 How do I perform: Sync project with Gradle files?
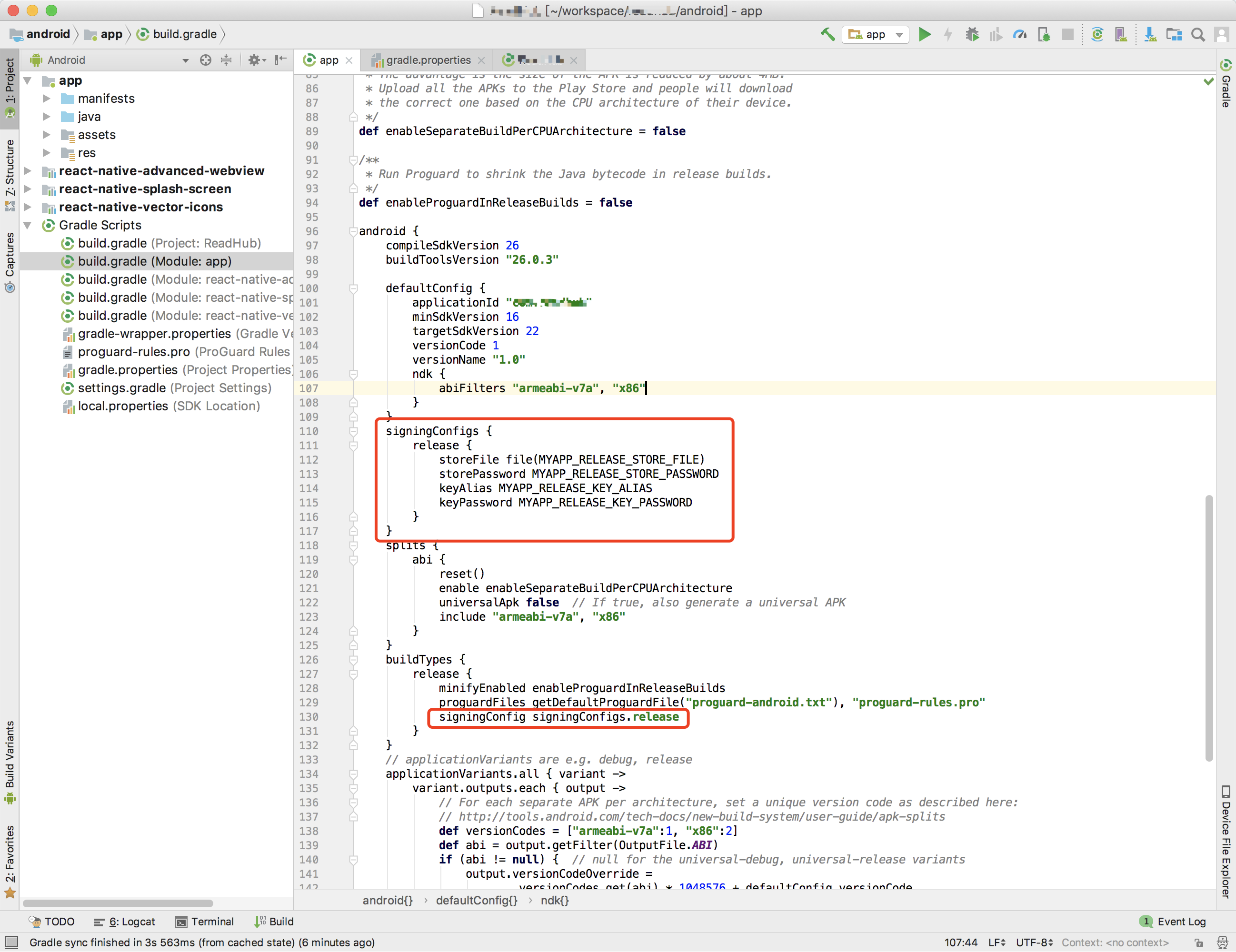tap(1097, 34)
